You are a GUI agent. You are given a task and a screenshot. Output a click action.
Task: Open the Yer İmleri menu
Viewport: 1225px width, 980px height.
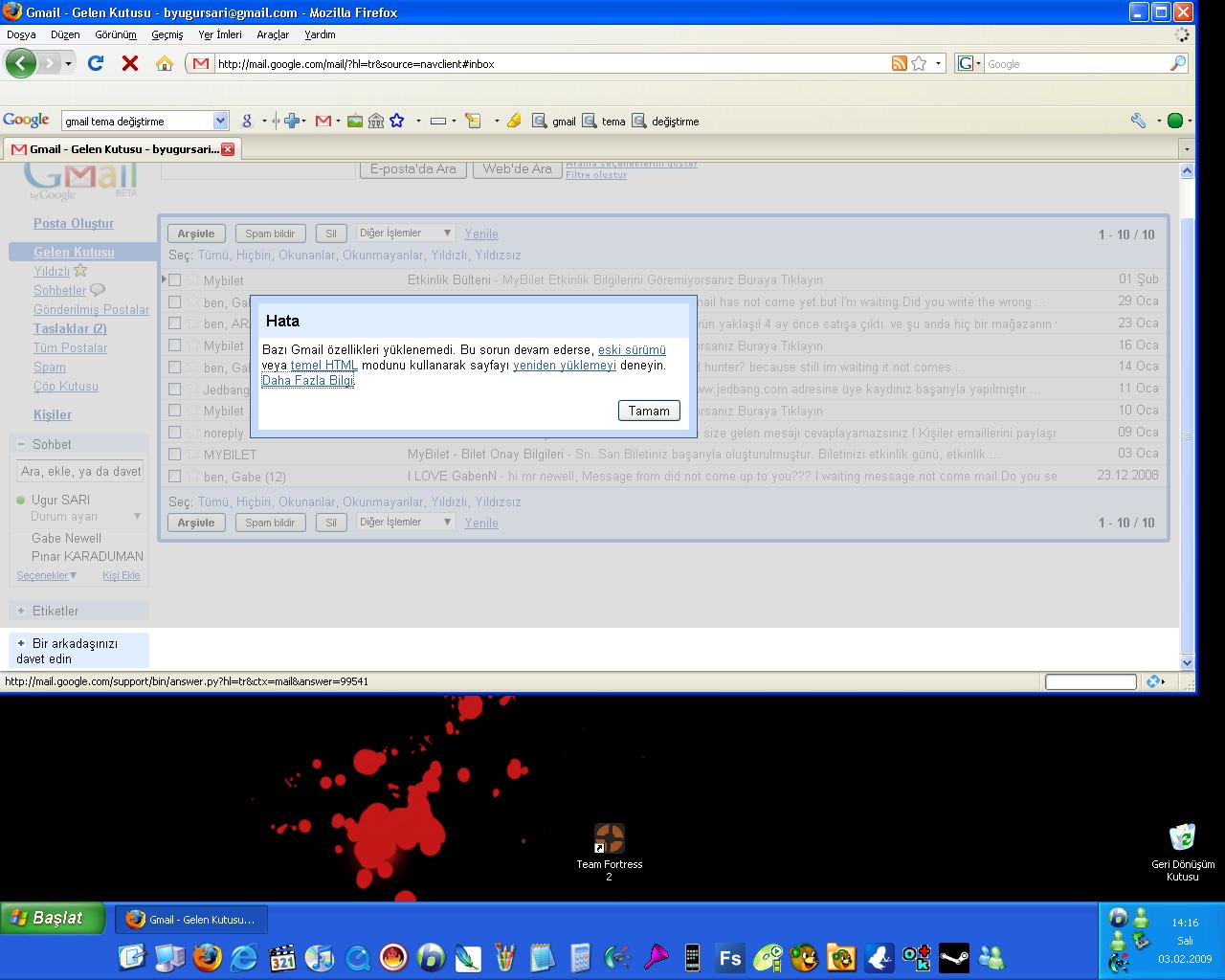click(220, 34)
